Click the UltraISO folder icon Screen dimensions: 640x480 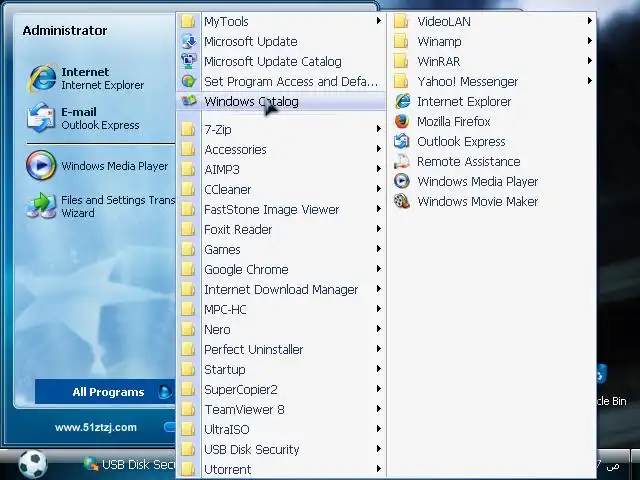coord(188,429)
